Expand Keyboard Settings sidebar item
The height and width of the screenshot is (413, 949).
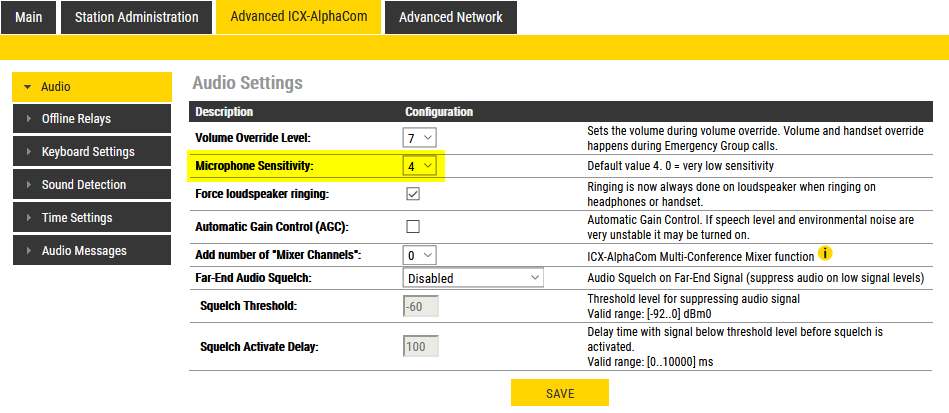pyautogui.click(x=92, y=151)
